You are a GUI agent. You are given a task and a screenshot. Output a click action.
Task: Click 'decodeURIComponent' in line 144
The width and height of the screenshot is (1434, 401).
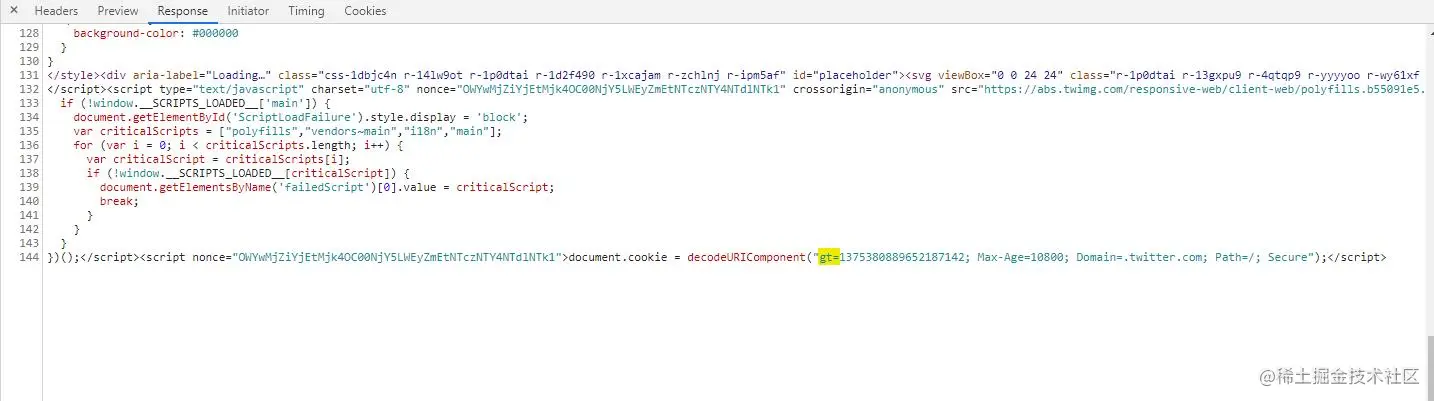click(x=746, y=257)
